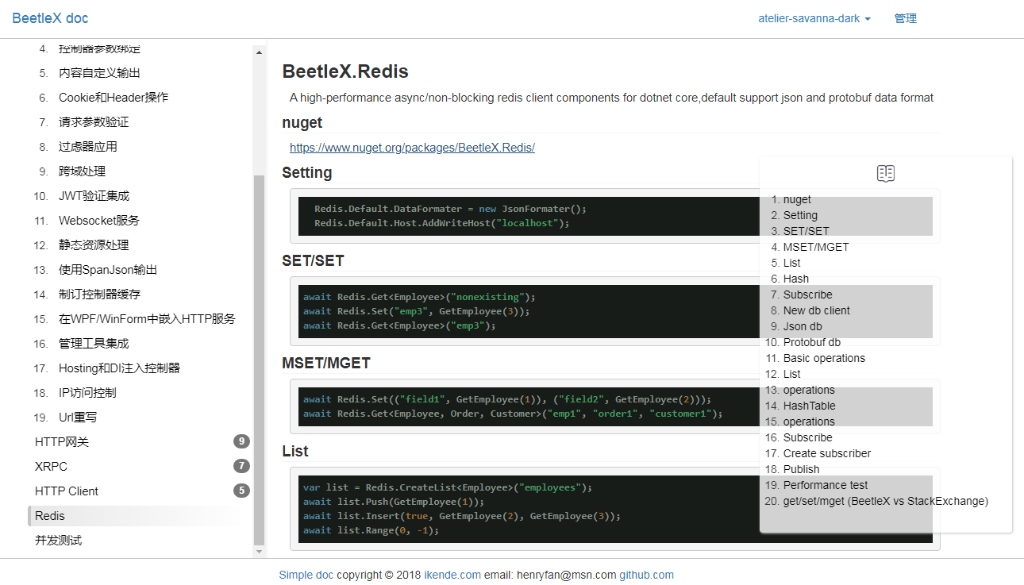Click the book icon atop the contents panel
Image resolution: width=1024 pixels, height=585 pixels.
point(885,173)
